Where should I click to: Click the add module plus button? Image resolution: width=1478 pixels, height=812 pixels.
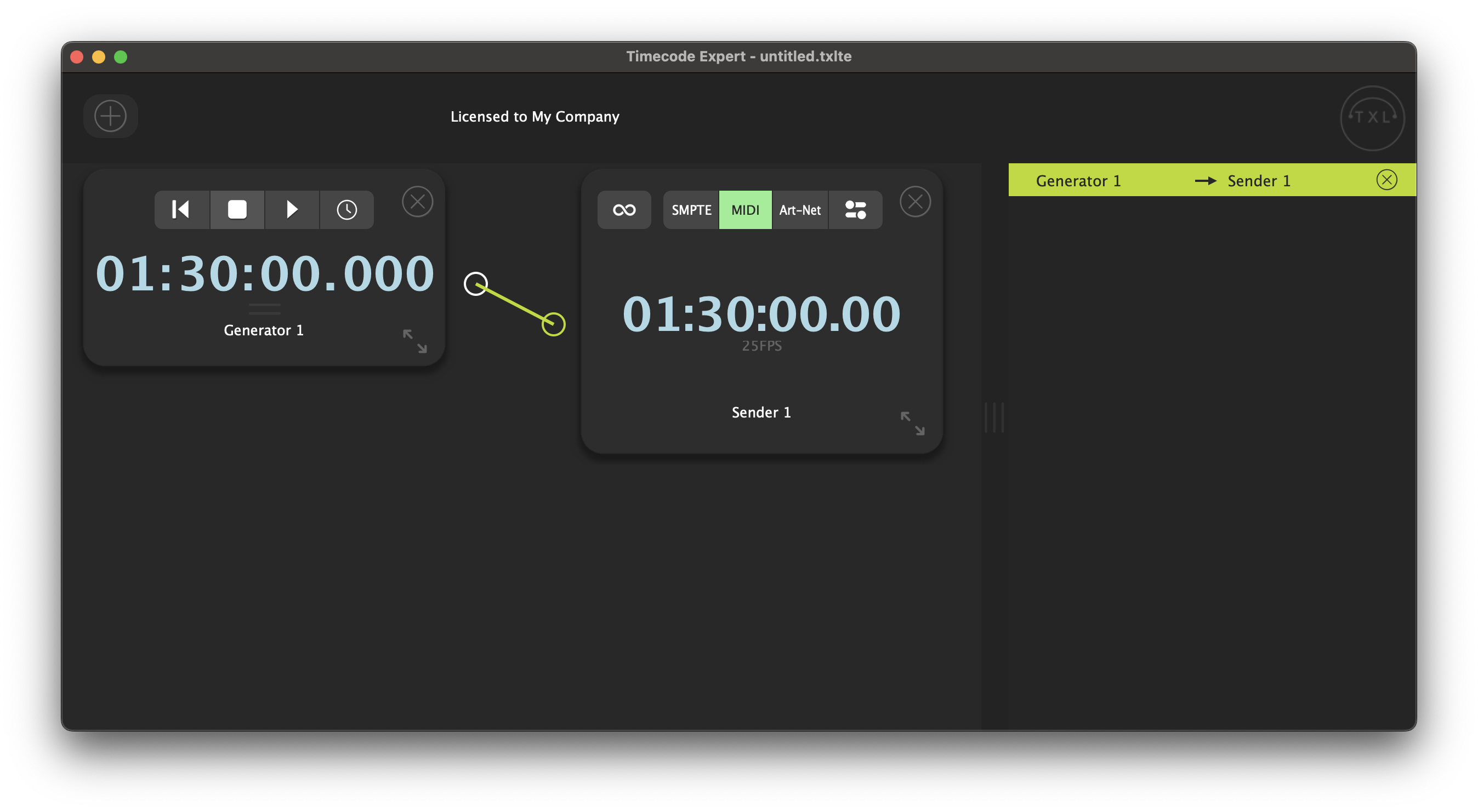tap(110, 116)
